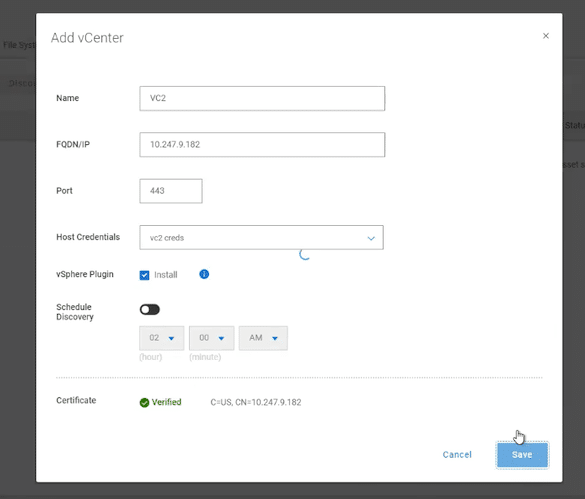Click the Port label
The image size is (585, 499).
64,191
